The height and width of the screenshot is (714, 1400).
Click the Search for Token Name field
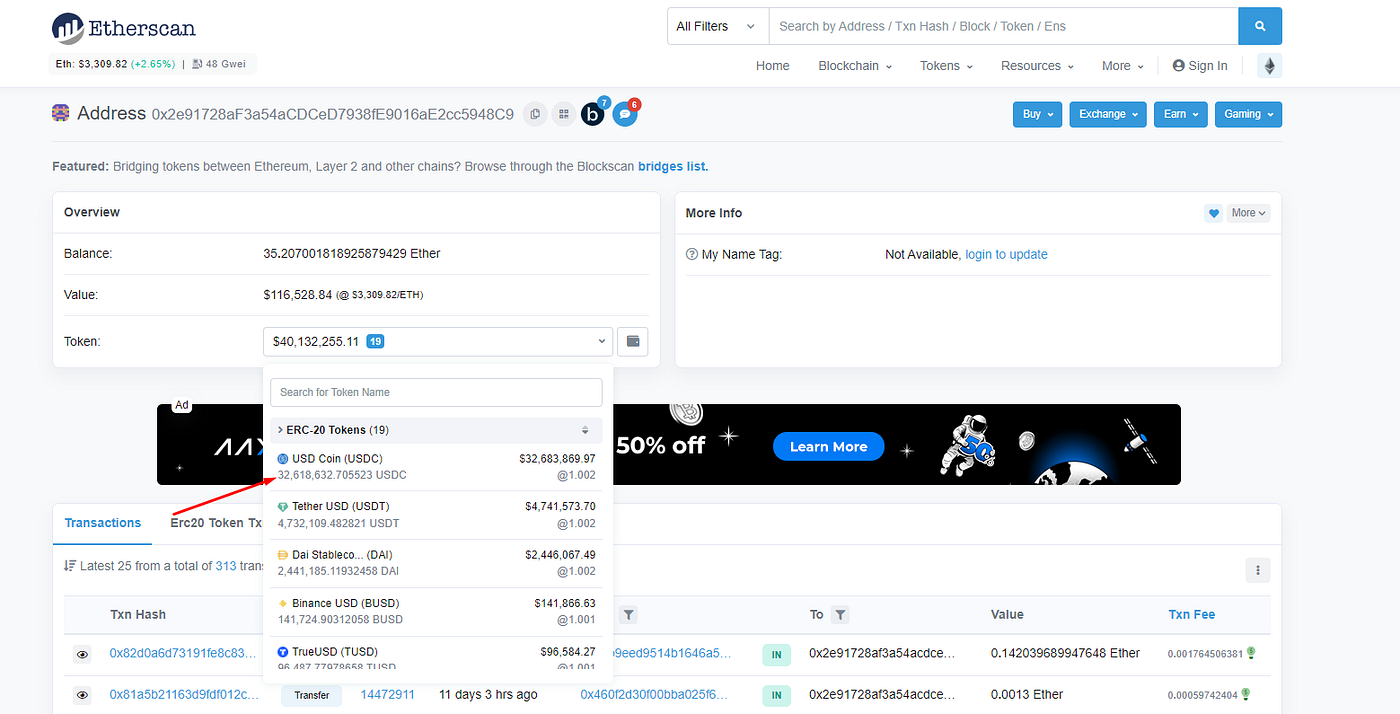click(x=436, y=392)
